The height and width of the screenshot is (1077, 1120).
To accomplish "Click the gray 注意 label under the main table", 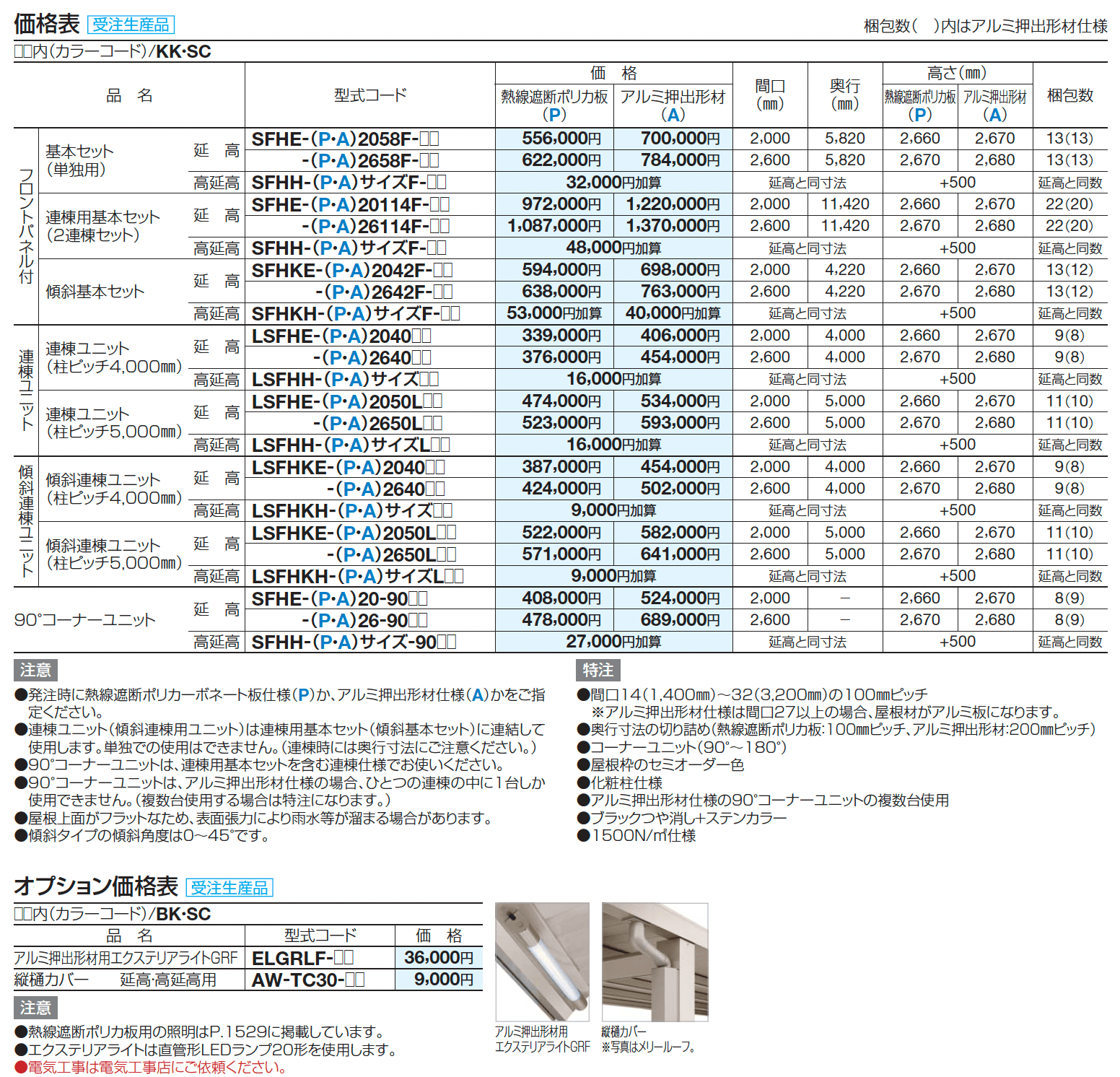I will 35,670.
